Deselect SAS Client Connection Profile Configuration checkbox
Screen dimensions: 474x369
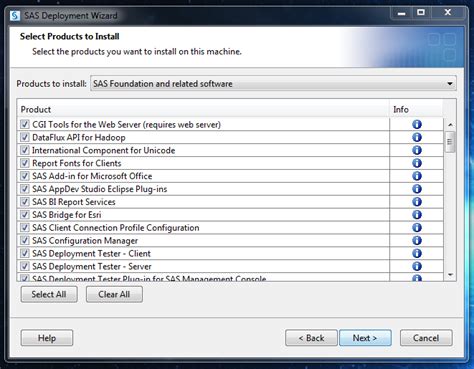click(x=25, y=228)
